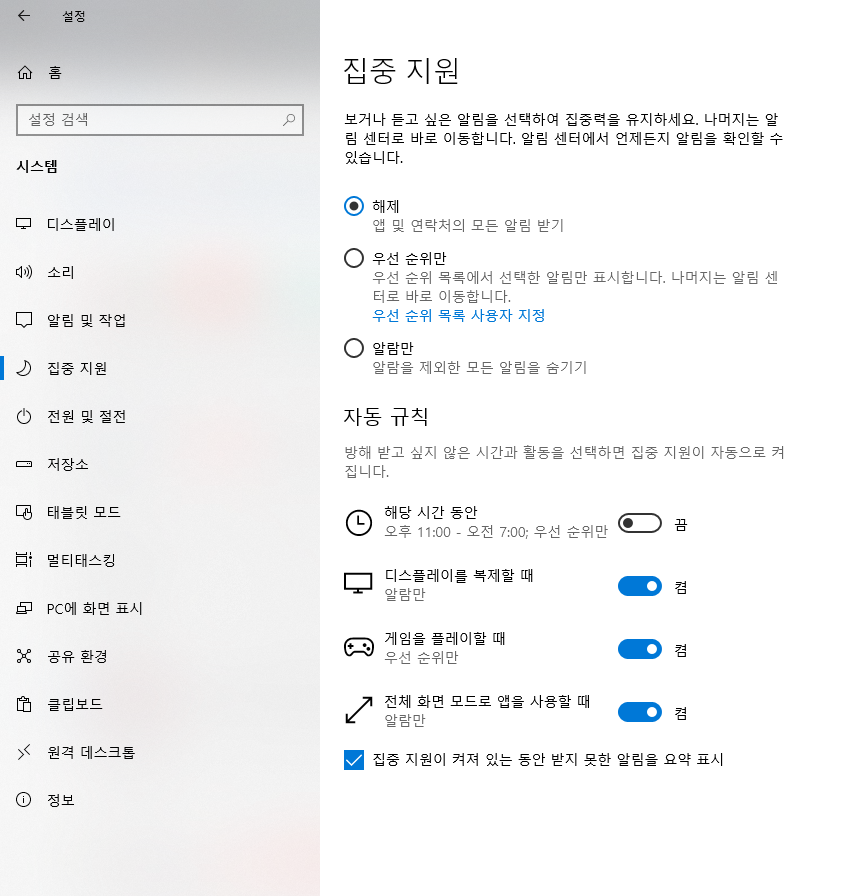Image resolution: width=863 pixels, height=896 pixels.
Task: Disable 전체 화면 모드로 앱을 사용할 때 toggle
Action: click(x=640, y=712)
